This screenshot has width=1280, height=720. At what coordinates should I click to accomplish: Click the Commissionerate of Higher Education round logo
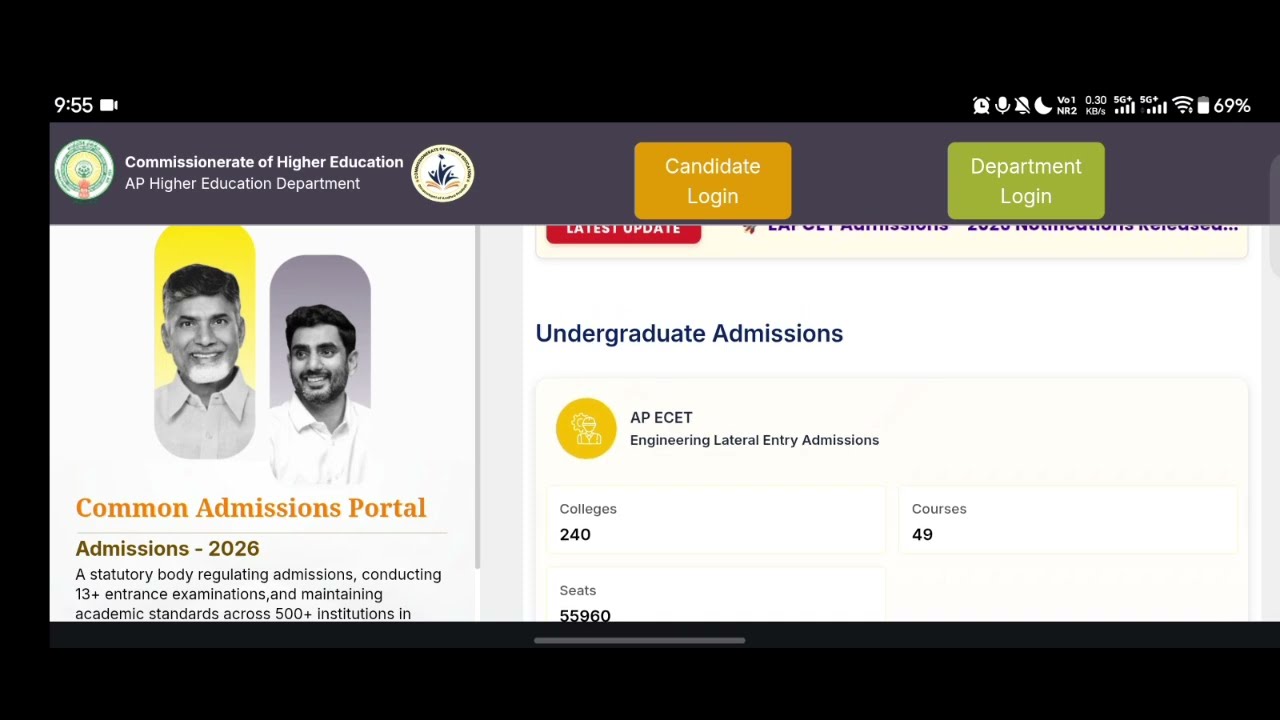(x=443, y=173)
